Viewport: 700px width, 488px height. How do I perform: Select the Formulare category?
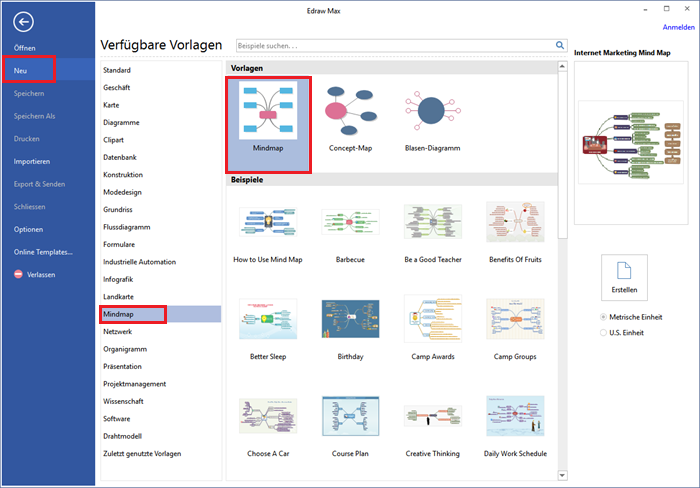click(x=119, y=244)
